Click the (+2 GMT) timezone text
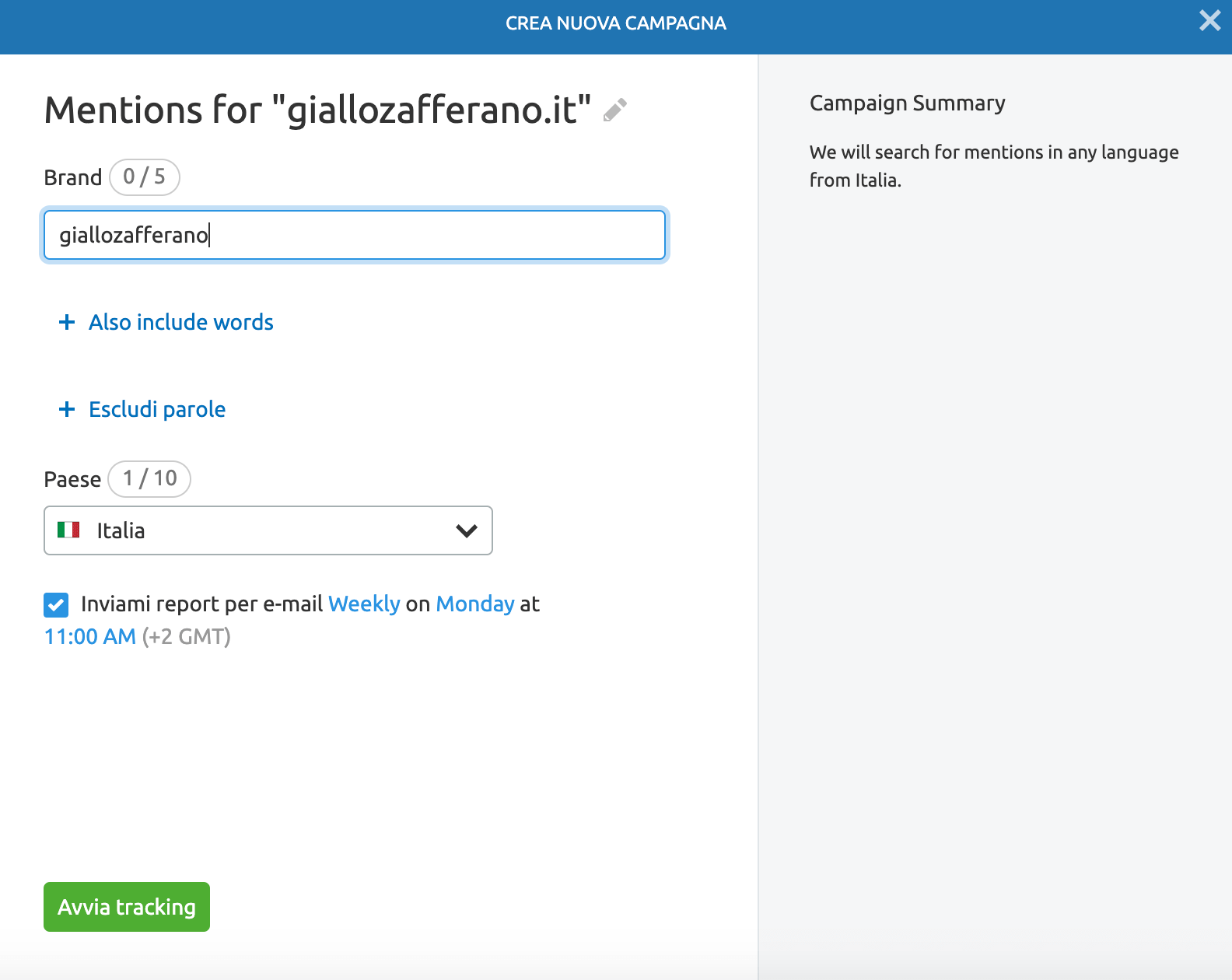The height and width of the screenshot is (980, 1232). coord(187,636)
